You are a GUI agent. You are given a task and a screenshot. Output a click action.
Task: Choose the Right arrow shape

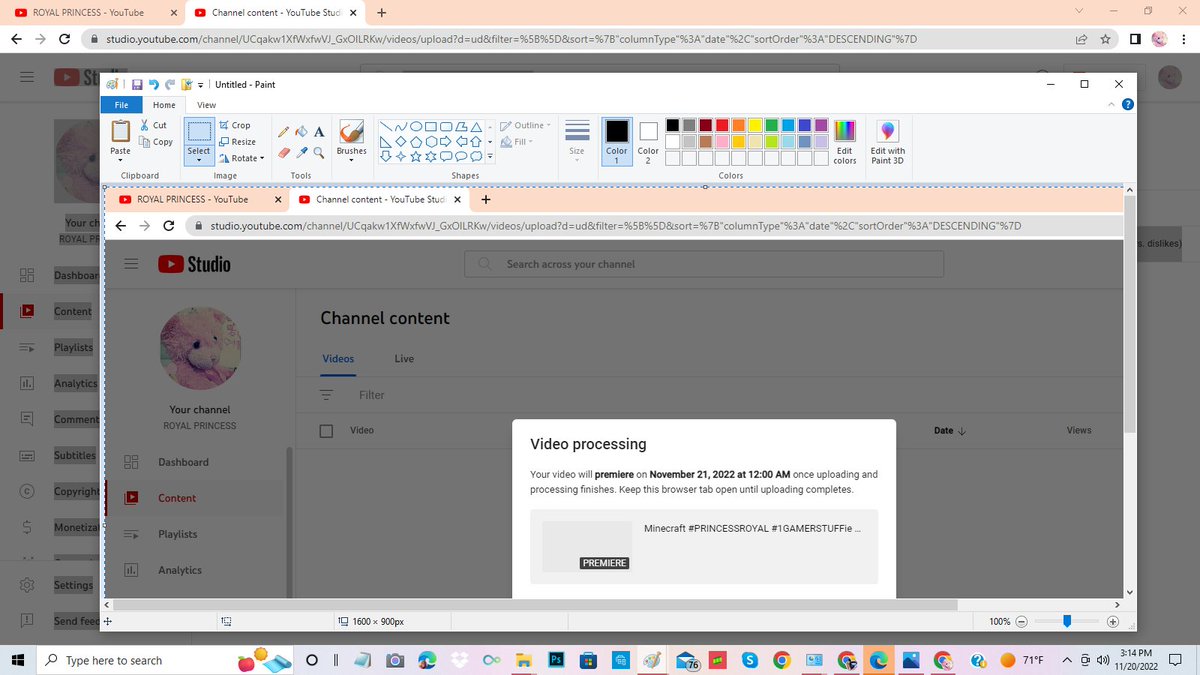(x=445, y=142)
